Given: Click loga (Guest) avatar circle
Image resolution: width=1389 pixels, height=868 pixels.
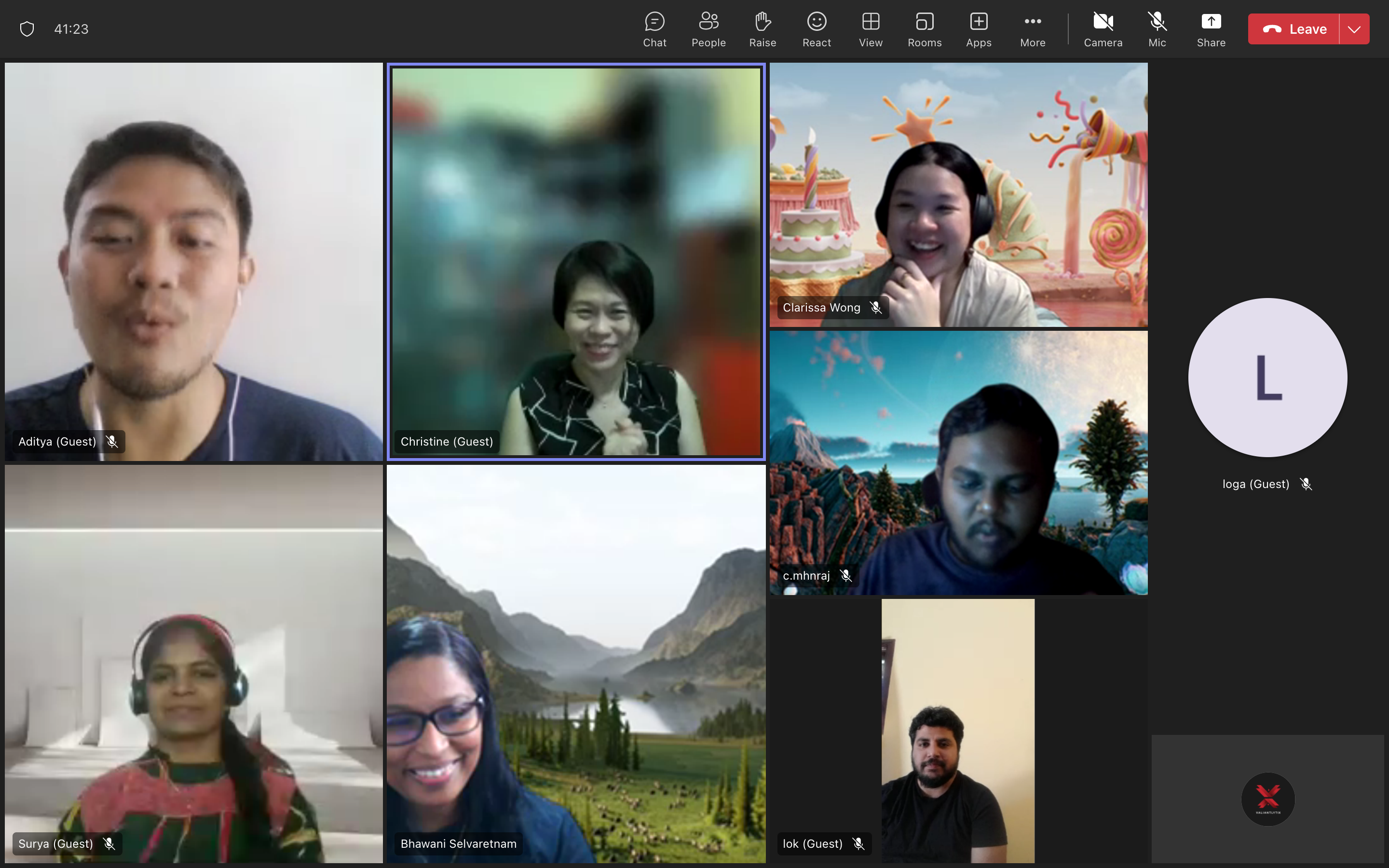Looking at the screenshot, I should point(1267,377).
